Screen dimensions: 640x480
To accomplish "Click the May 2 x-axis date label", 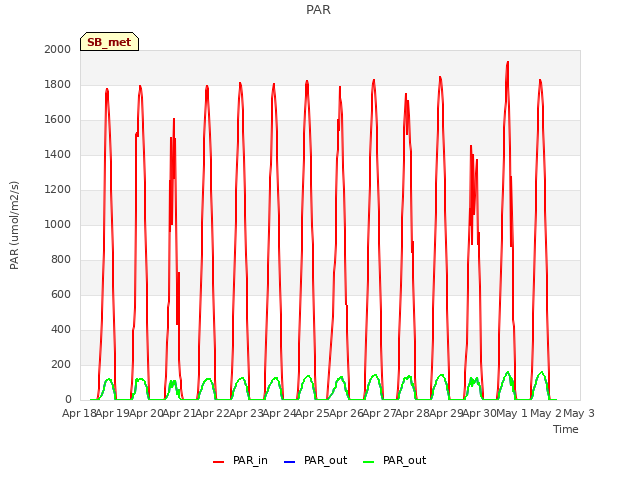I will pyautogui.click(x=546, y=413).
